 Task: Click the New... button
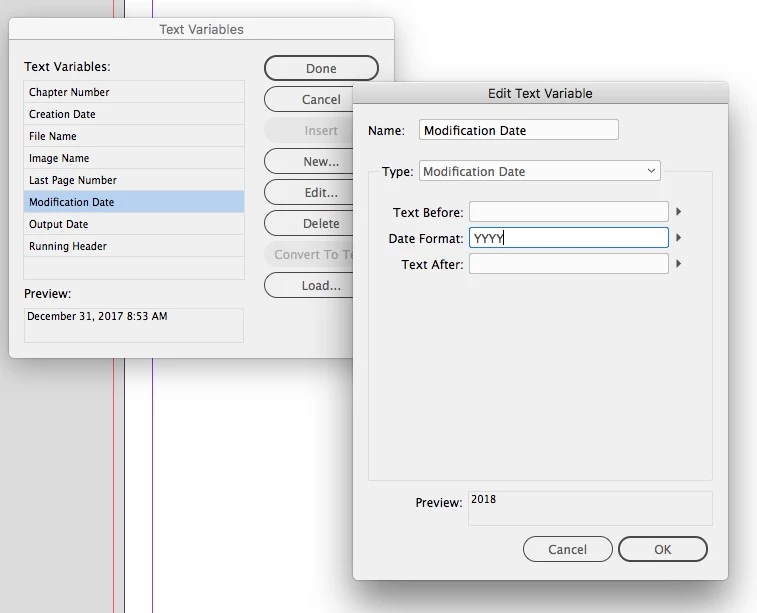pos(309,161)
